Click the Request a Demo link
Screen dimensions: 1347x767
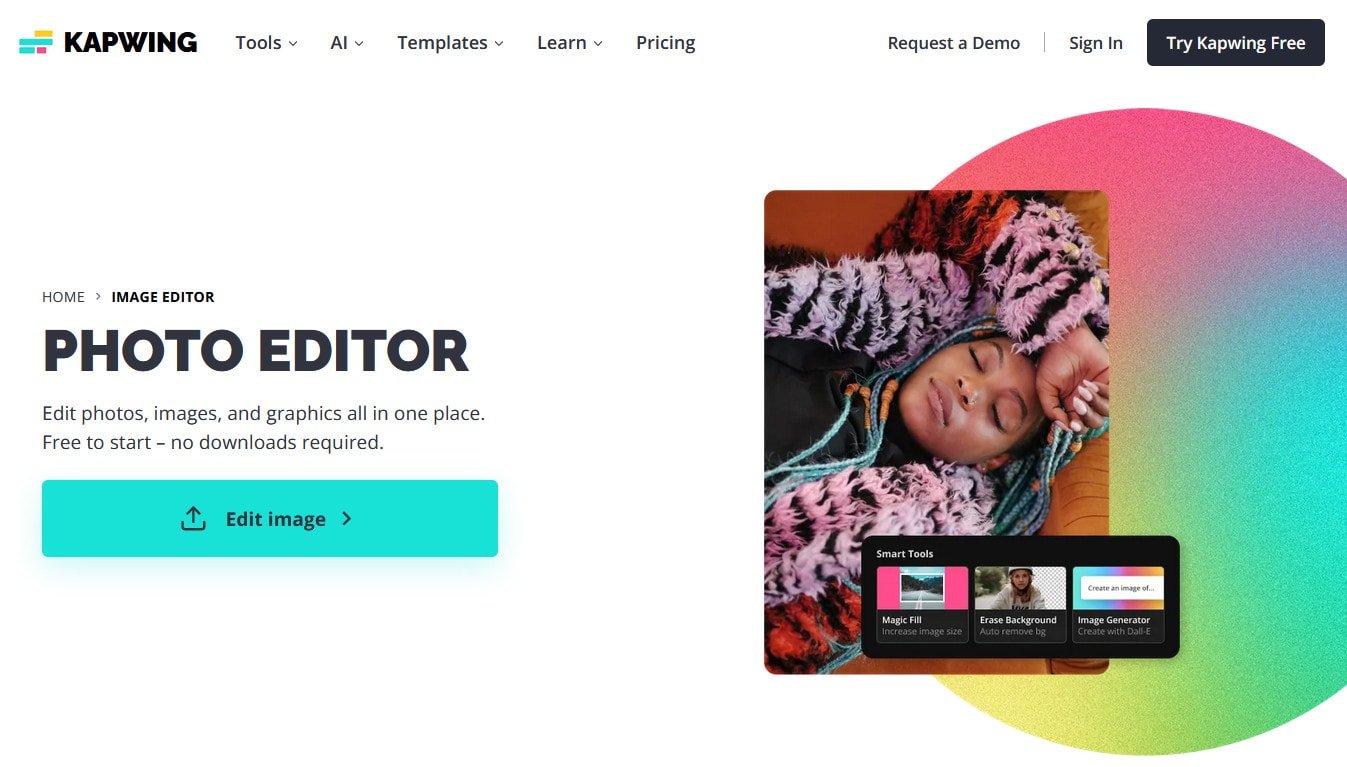click(954, 43)
